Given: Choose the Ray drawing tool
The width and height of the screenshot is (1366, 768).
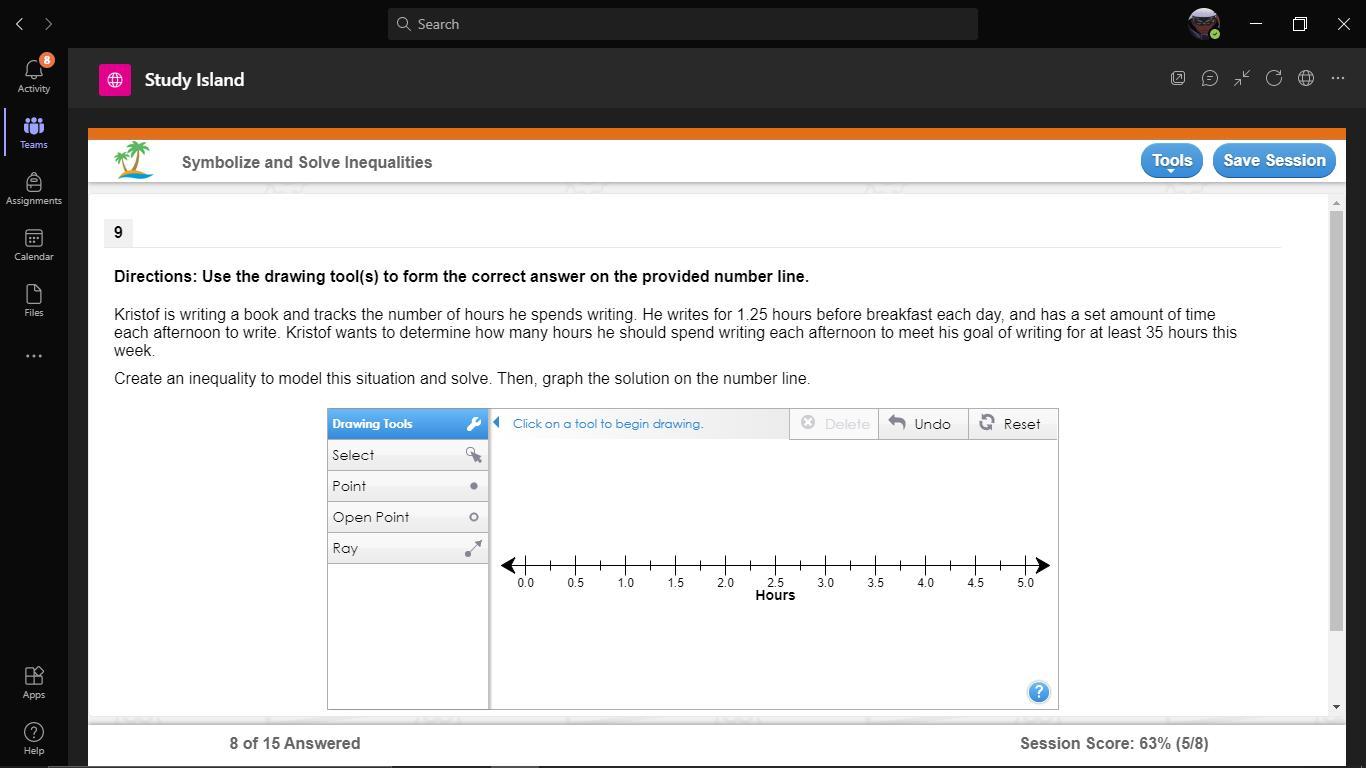Looking at the screenshot, I should [408, 548].
